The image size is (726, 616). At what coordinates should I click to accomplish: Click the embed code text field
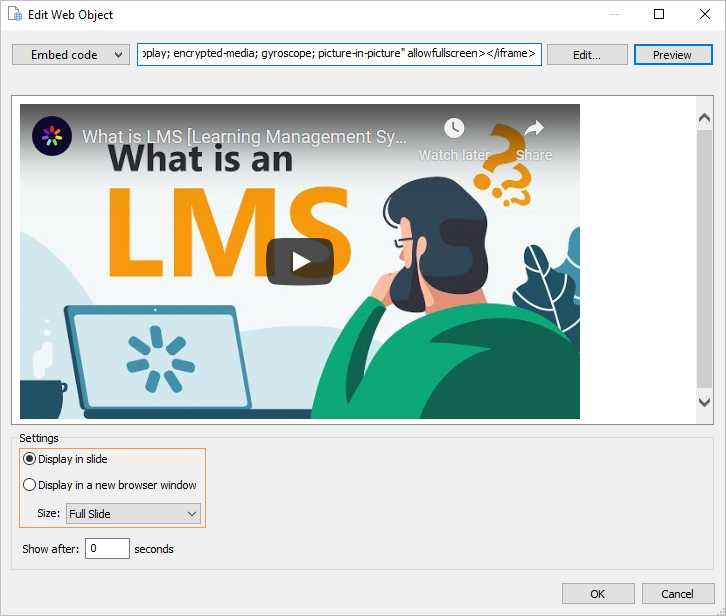[339, 54]
